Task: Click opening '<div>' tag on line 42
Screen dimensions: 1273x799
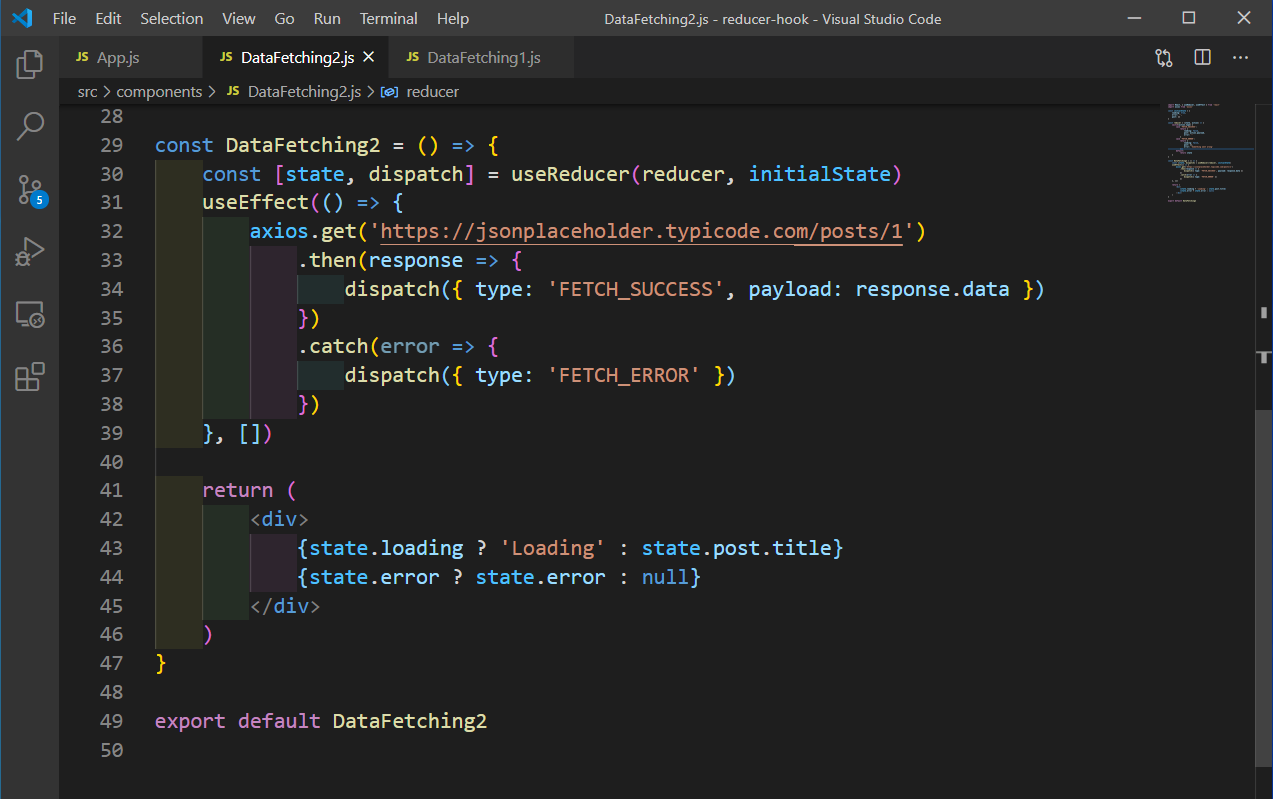Action: click(279, 520)
